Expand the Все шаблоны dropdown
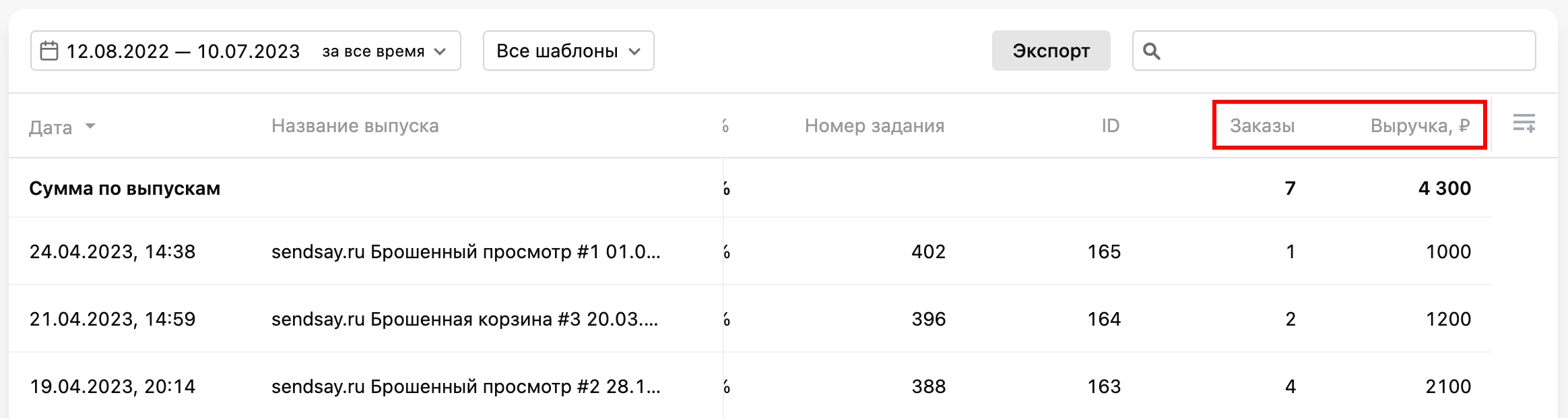Screen dimensions: 1568x418 click(568, 51)
